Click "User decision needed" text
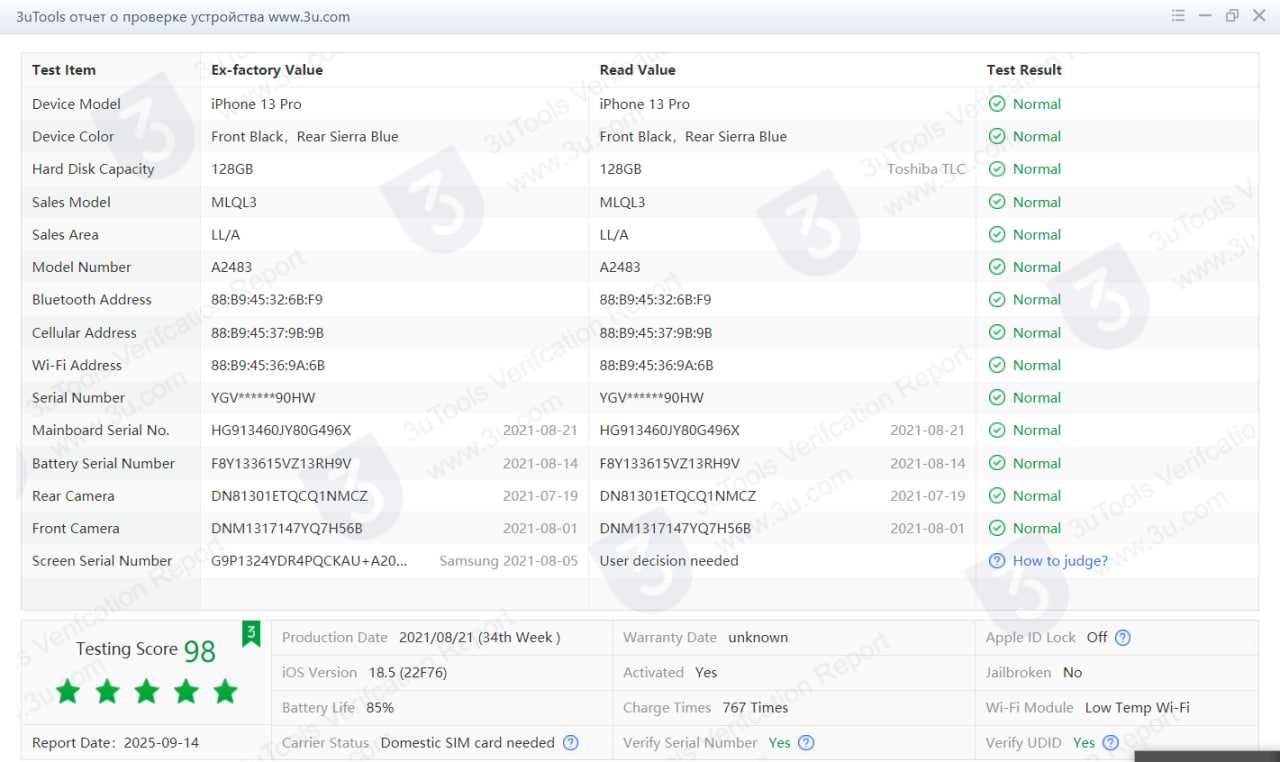 (x=669, y=561)
